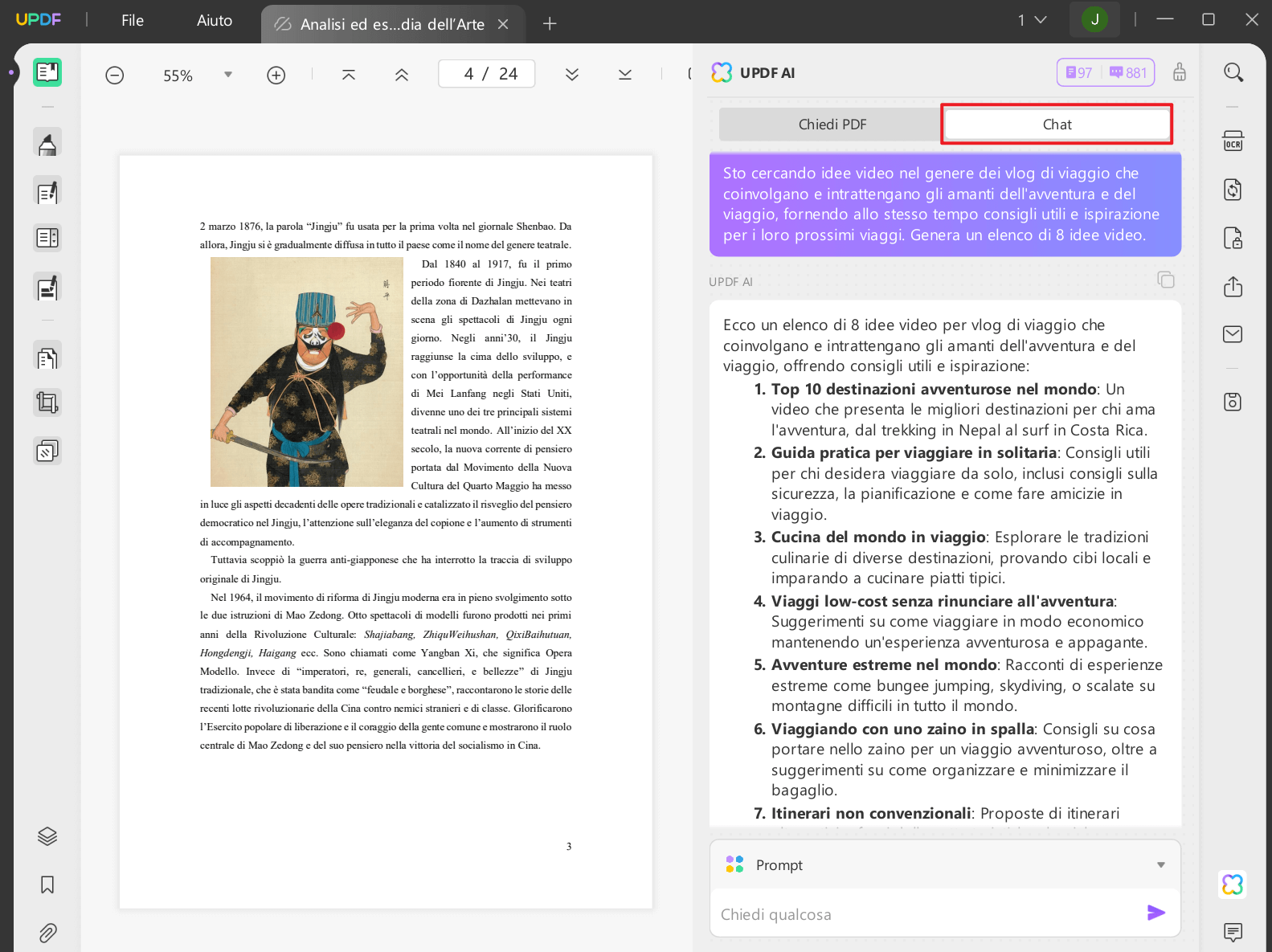The image size is (1272, 952).
Task: Click 'Itinerari non convenzionali' text
Action: (871, 813)
